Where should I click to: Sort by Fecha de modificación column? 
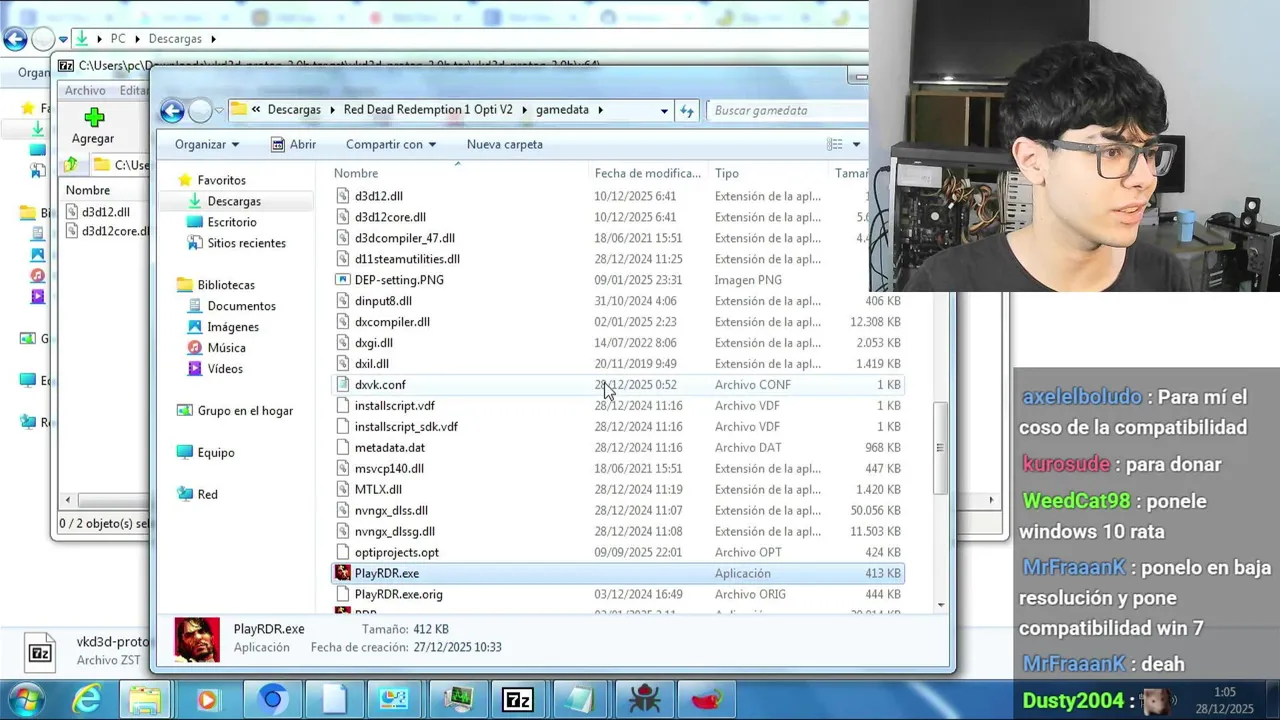[x=648, y=173]
